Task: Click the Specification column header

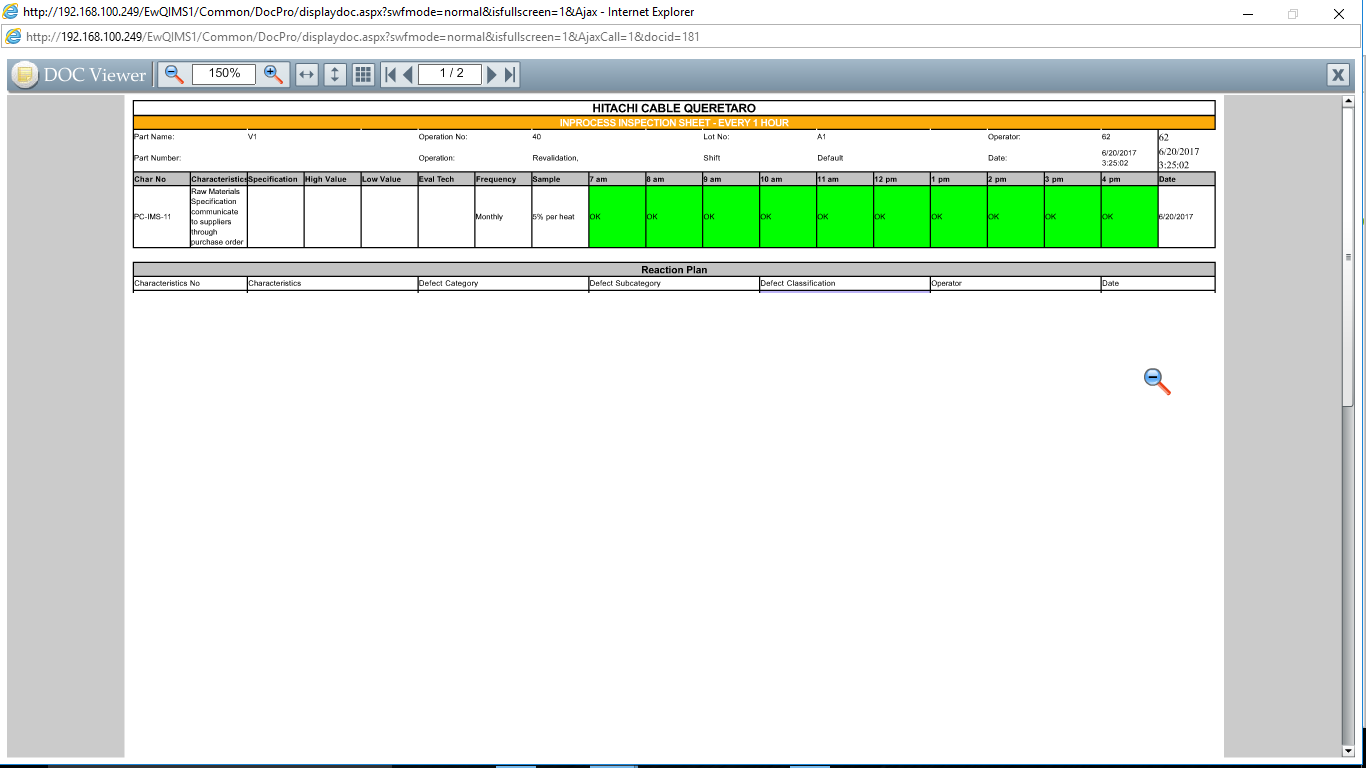Action: pyautogui.click(x=276, y=179)
